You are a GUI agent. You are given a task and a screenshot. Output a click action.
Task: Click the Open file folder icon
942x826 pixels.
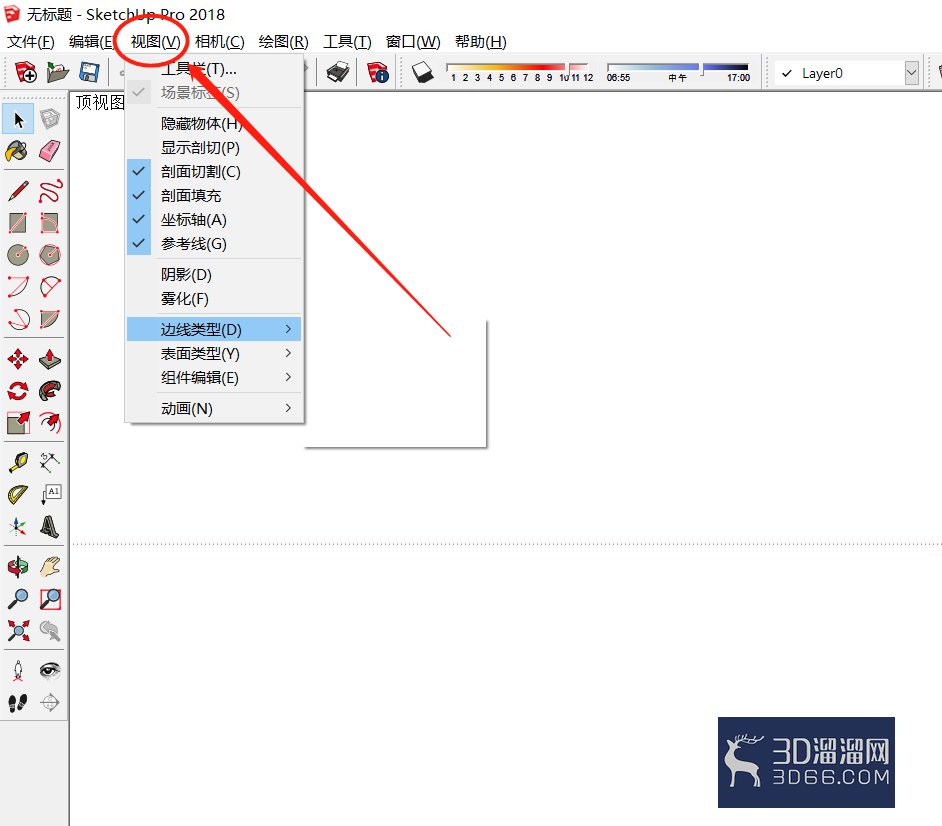(x=57, y=73)
